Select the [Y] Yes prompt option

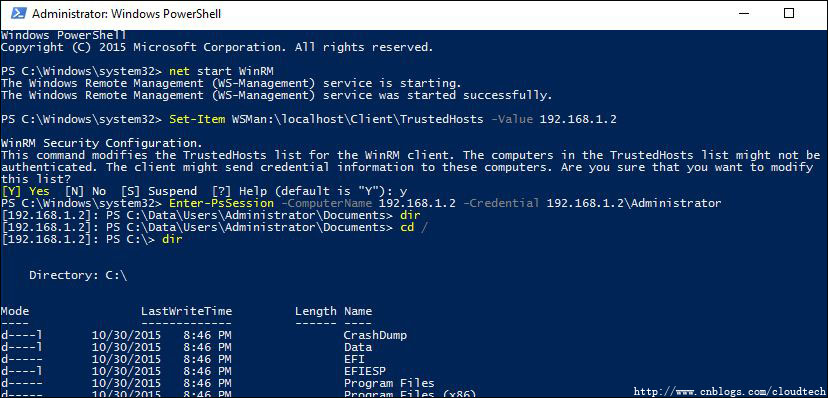click(26, 191)
